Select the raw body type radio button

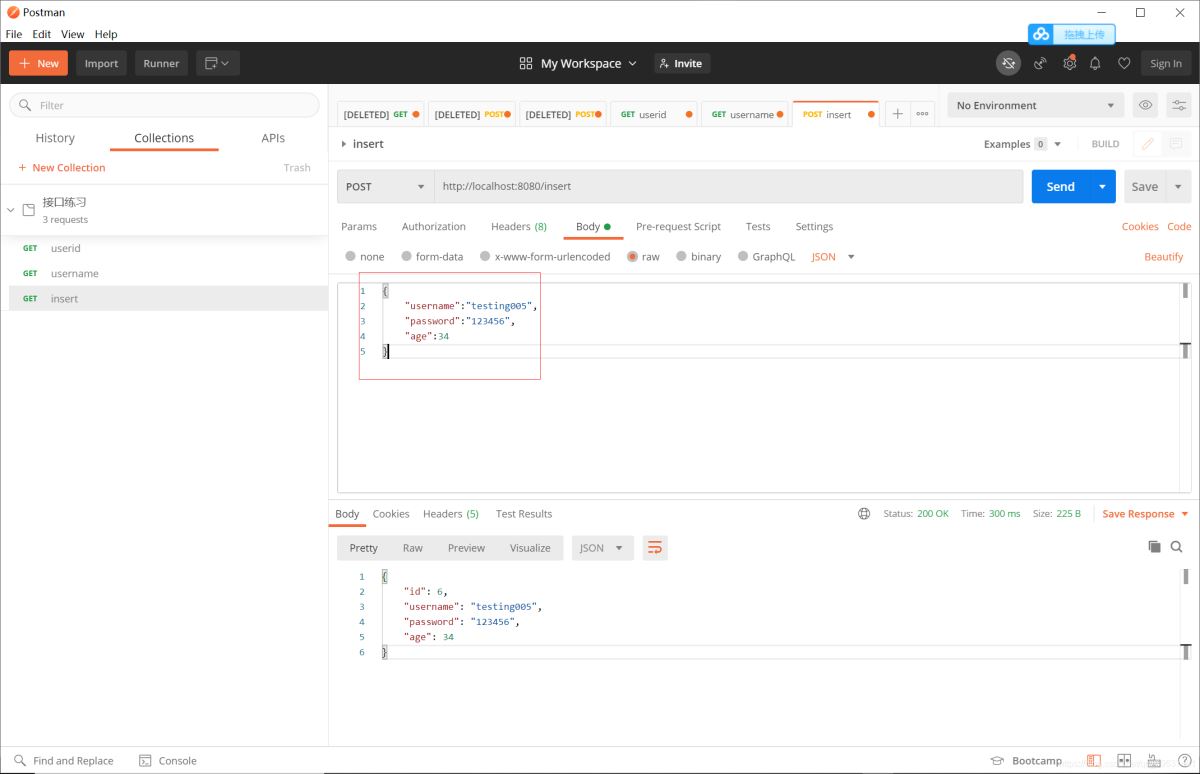(x=633, y=257)
